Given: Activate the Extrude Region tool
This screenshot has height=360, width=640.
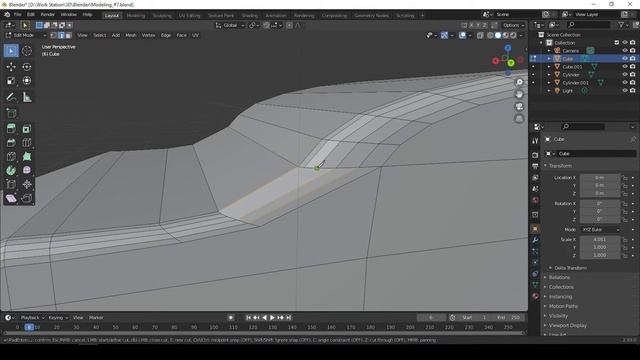Looking at the screenshot, I should 11,129.
